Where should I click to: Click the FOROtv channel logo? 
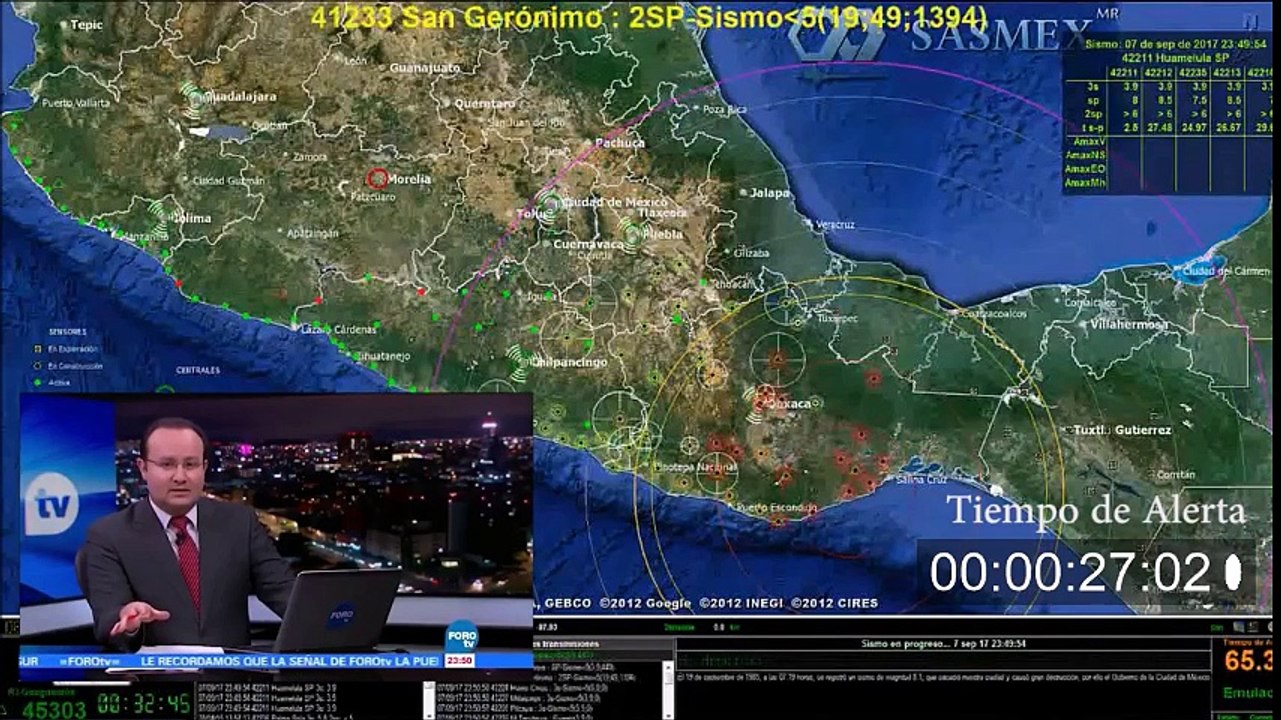coord(461,636)
